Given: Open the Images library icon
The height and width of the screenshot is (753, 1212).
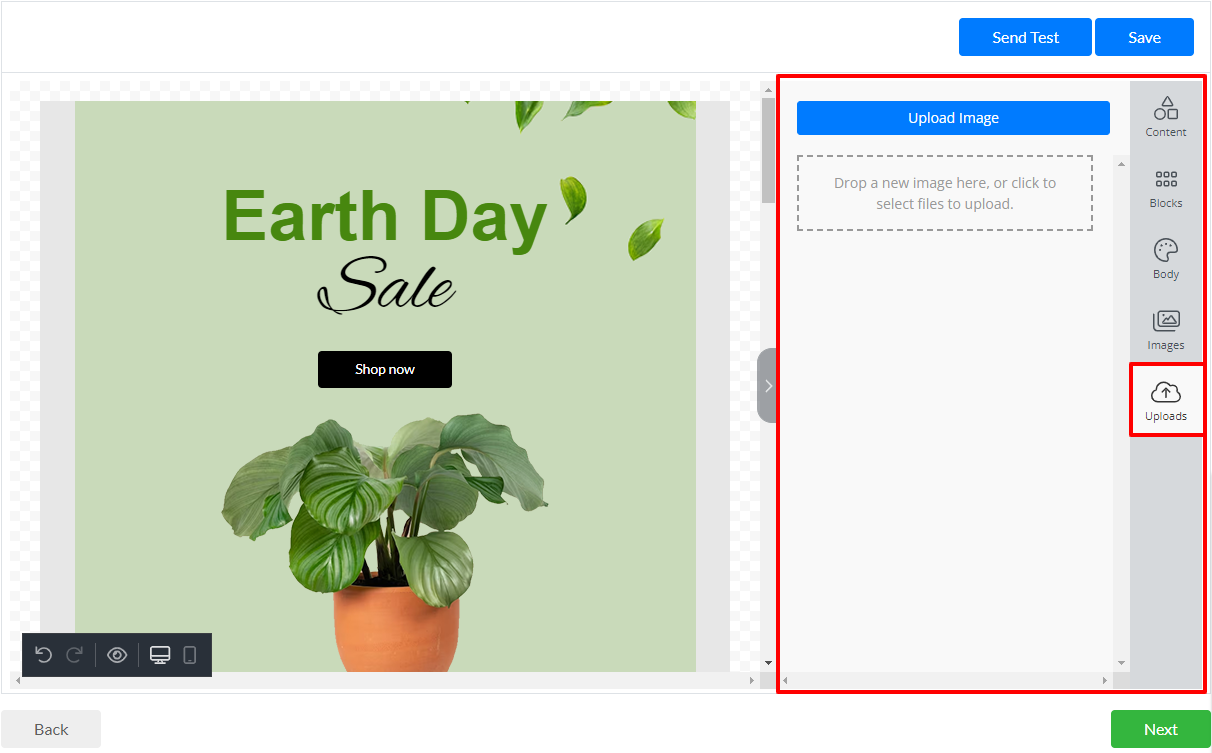Looking at the screenshot, I should click(x=1166, y=330).
